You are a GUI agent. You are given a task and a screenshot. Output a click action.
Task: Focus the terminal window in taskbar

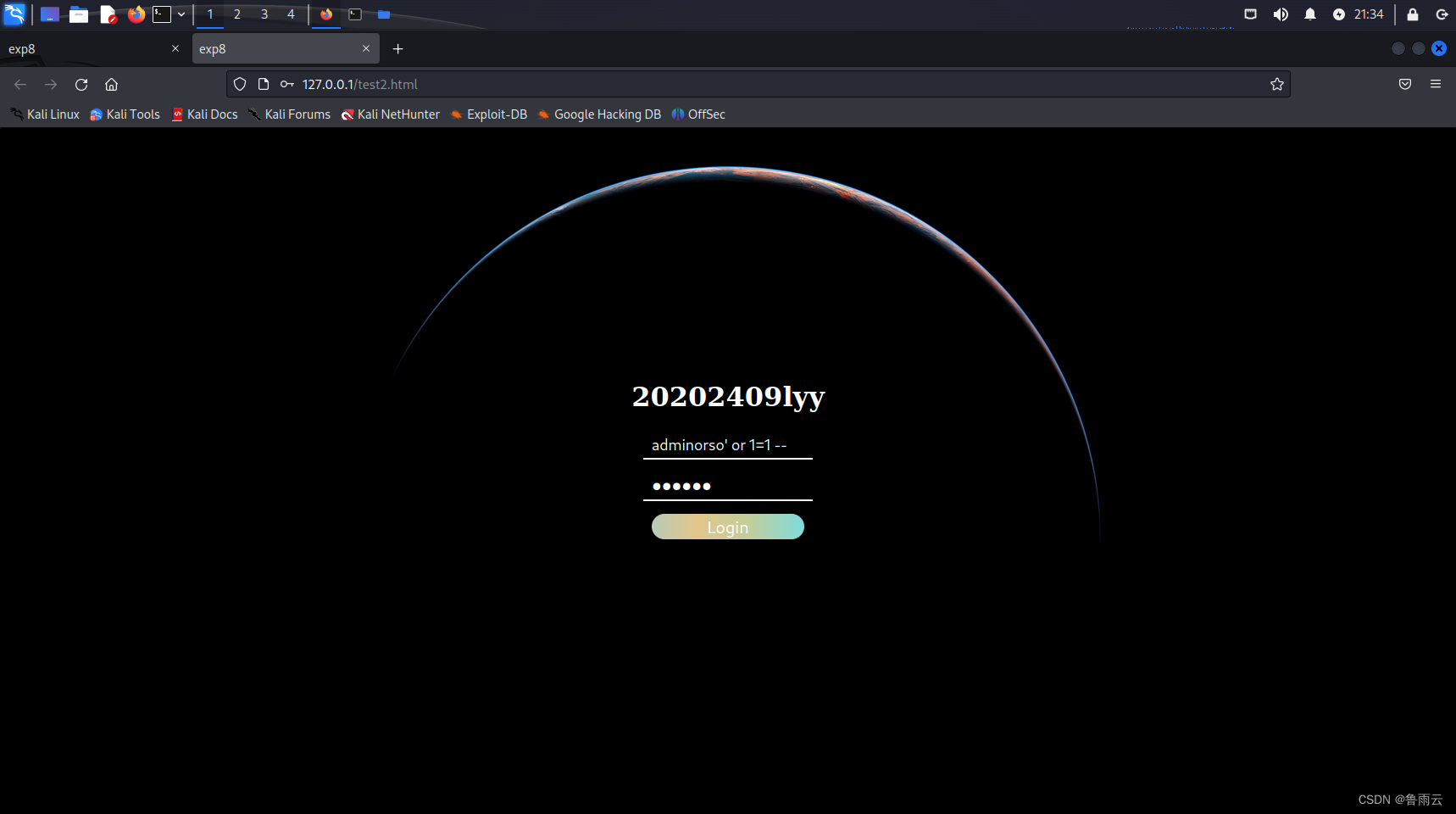(x=355, y=14)
